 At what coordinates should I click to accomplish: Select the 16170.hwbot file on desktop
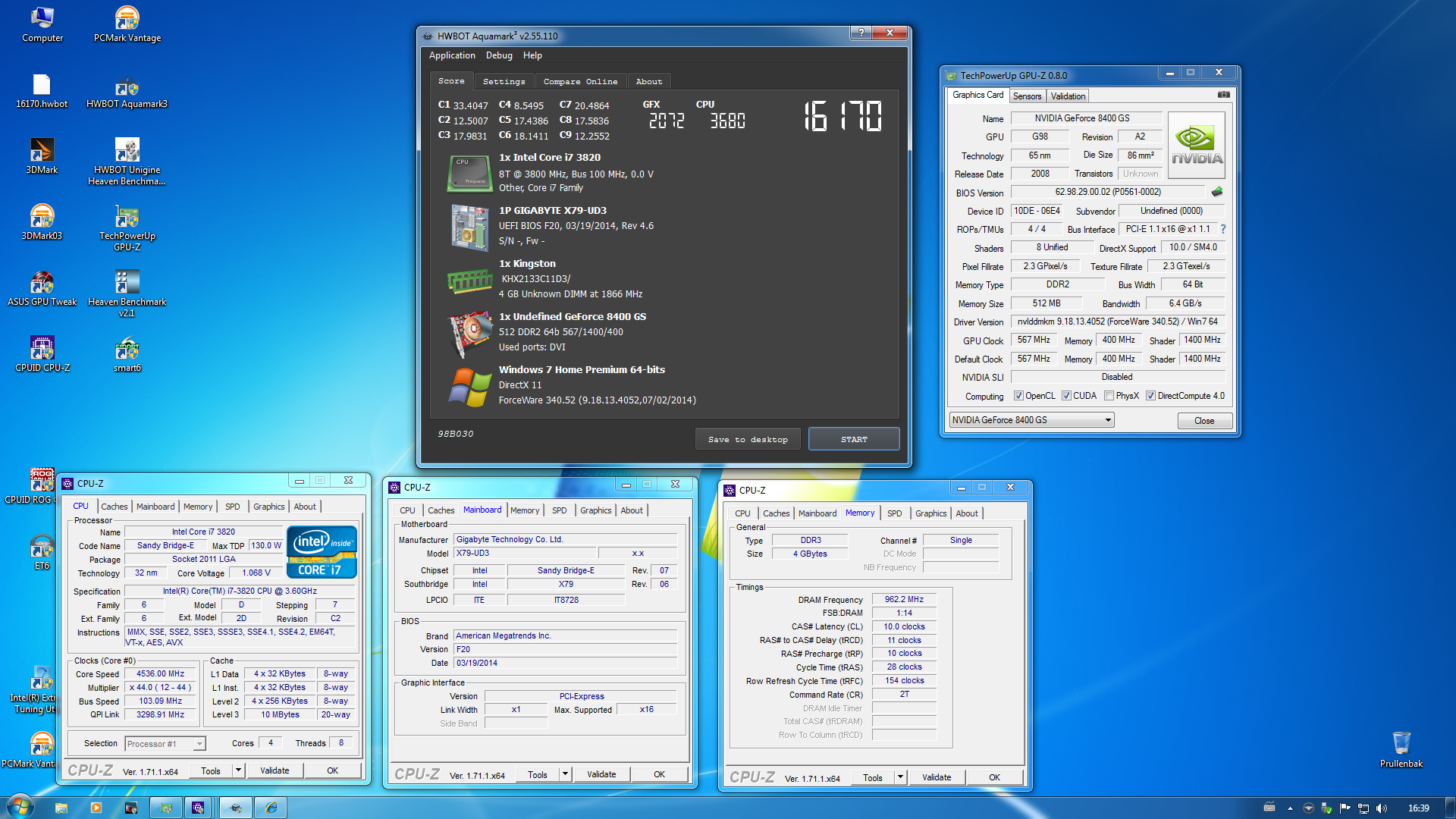[x=42, y=91]
